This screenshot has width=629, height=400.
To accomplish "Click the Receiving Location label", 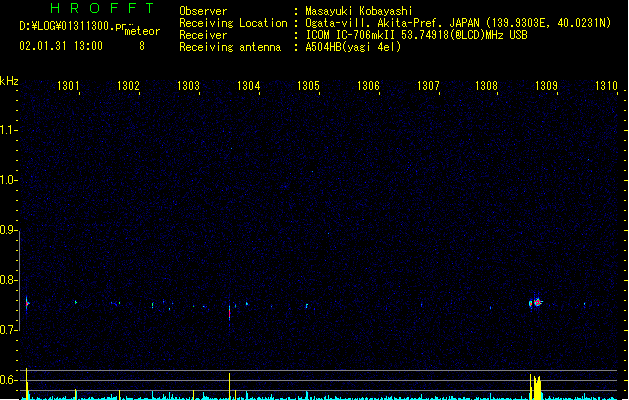I will point(233,23).
